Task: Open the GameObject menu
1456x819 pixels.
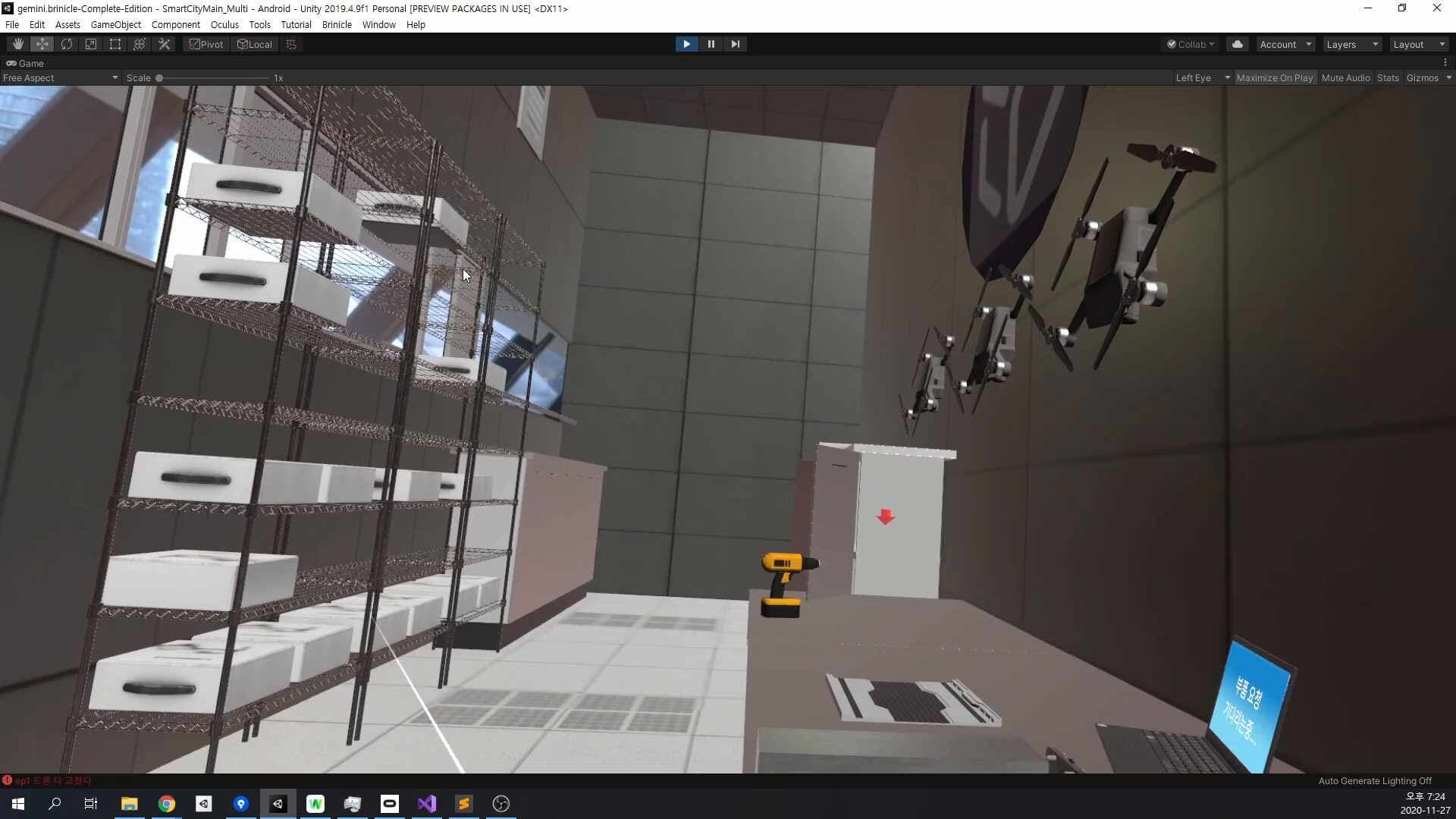Action: (115, 24)
